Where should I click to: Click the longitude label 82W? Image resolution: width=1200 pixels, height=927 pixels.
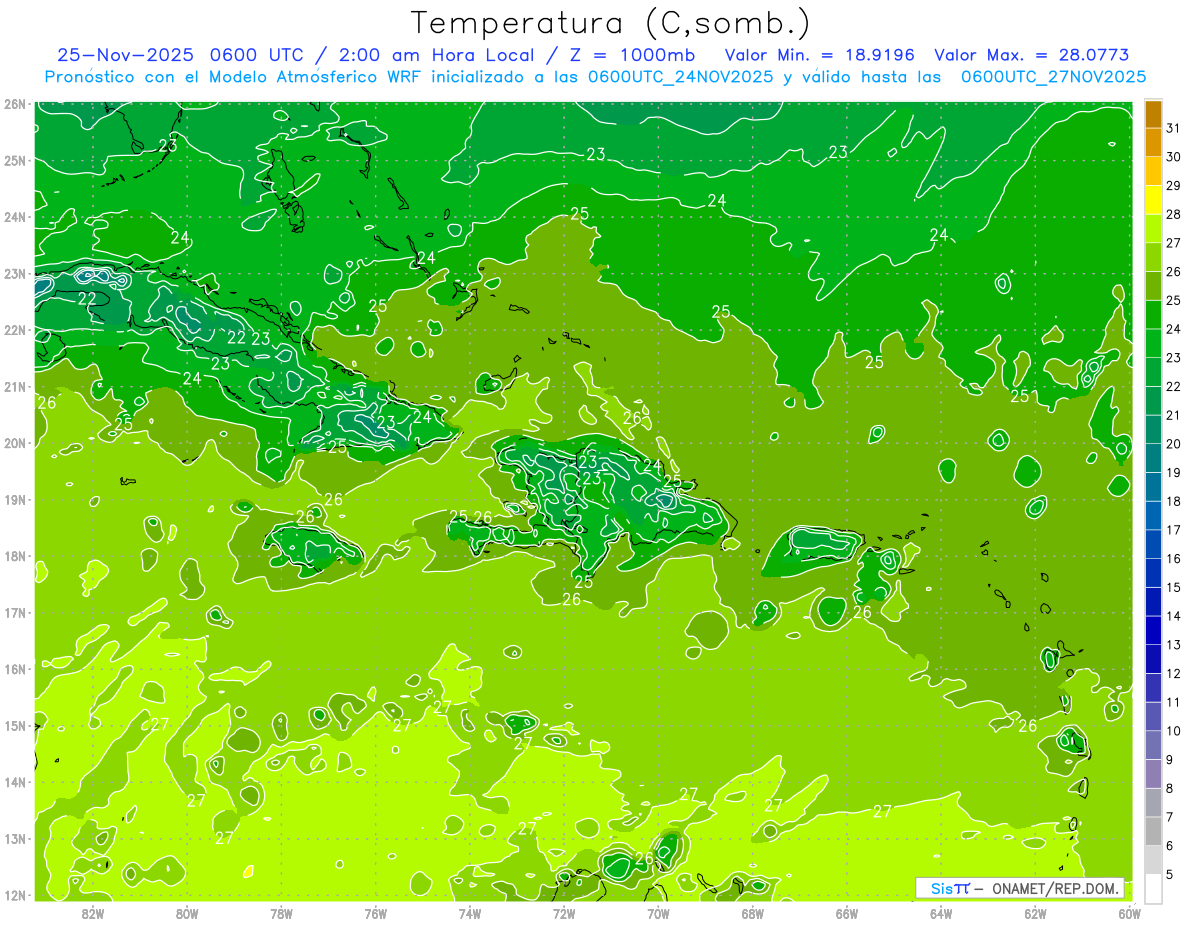[x=93, y=913]
